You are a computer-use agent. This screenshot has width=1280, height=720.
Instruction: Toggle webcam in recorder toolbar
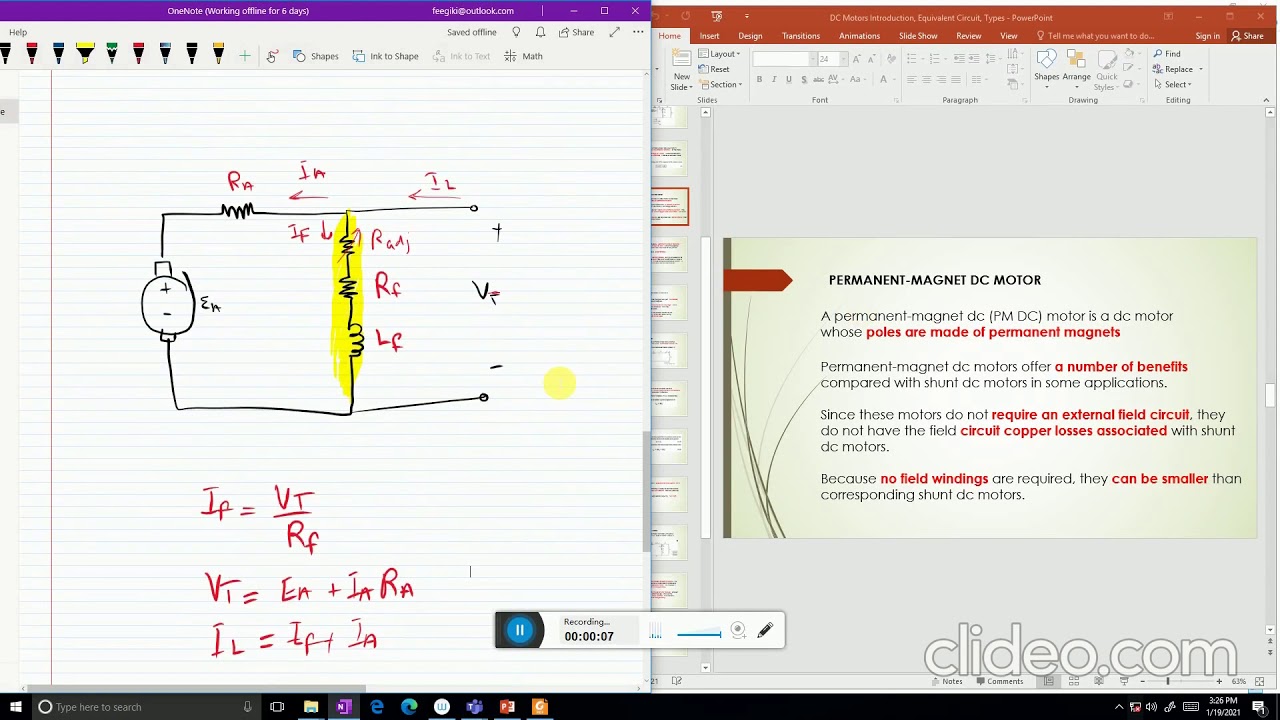pyautogui.click(x=738, y=630)
